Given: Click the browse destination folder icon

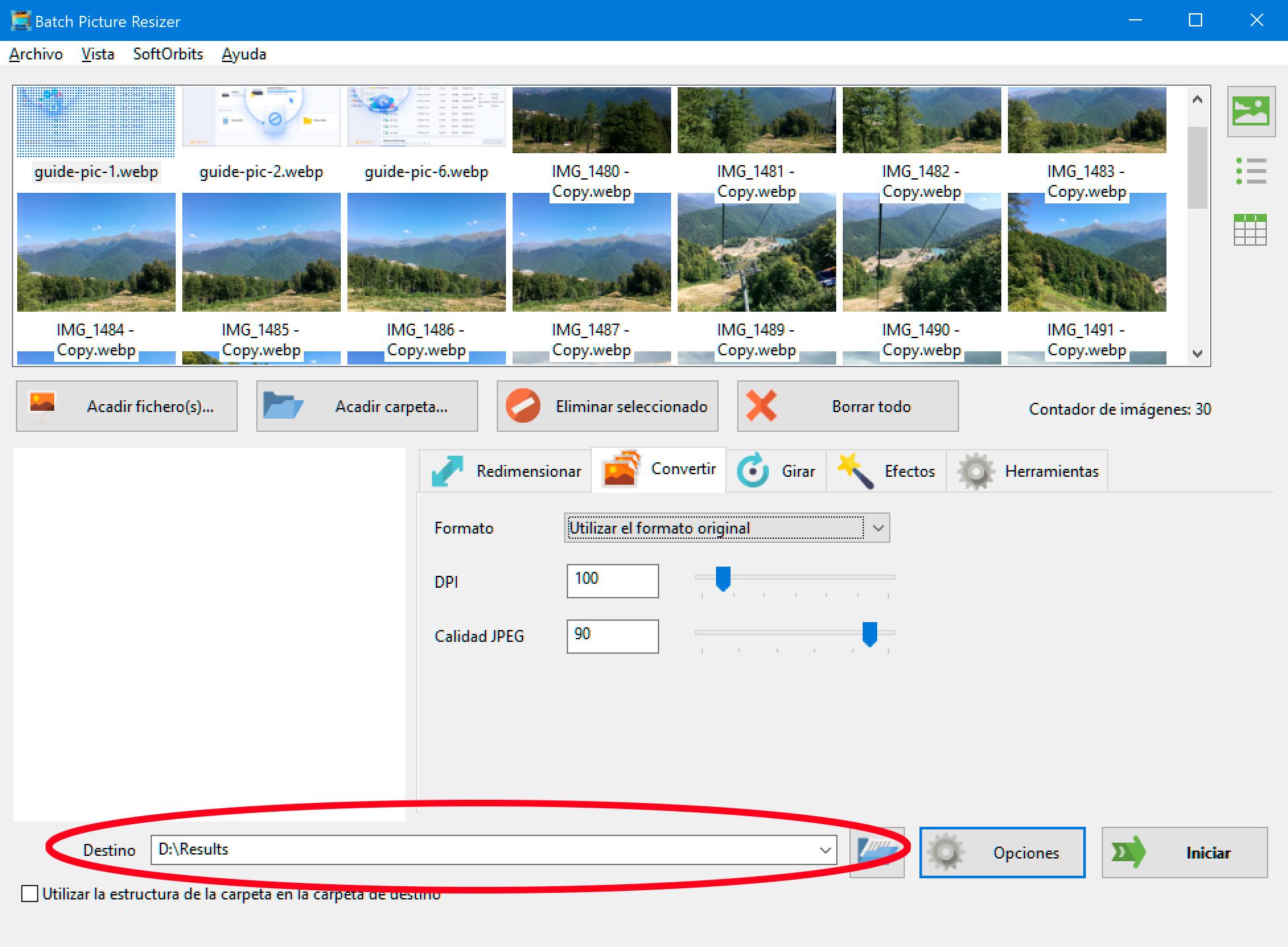Looking at the screenshot, I should pos(877,852).
